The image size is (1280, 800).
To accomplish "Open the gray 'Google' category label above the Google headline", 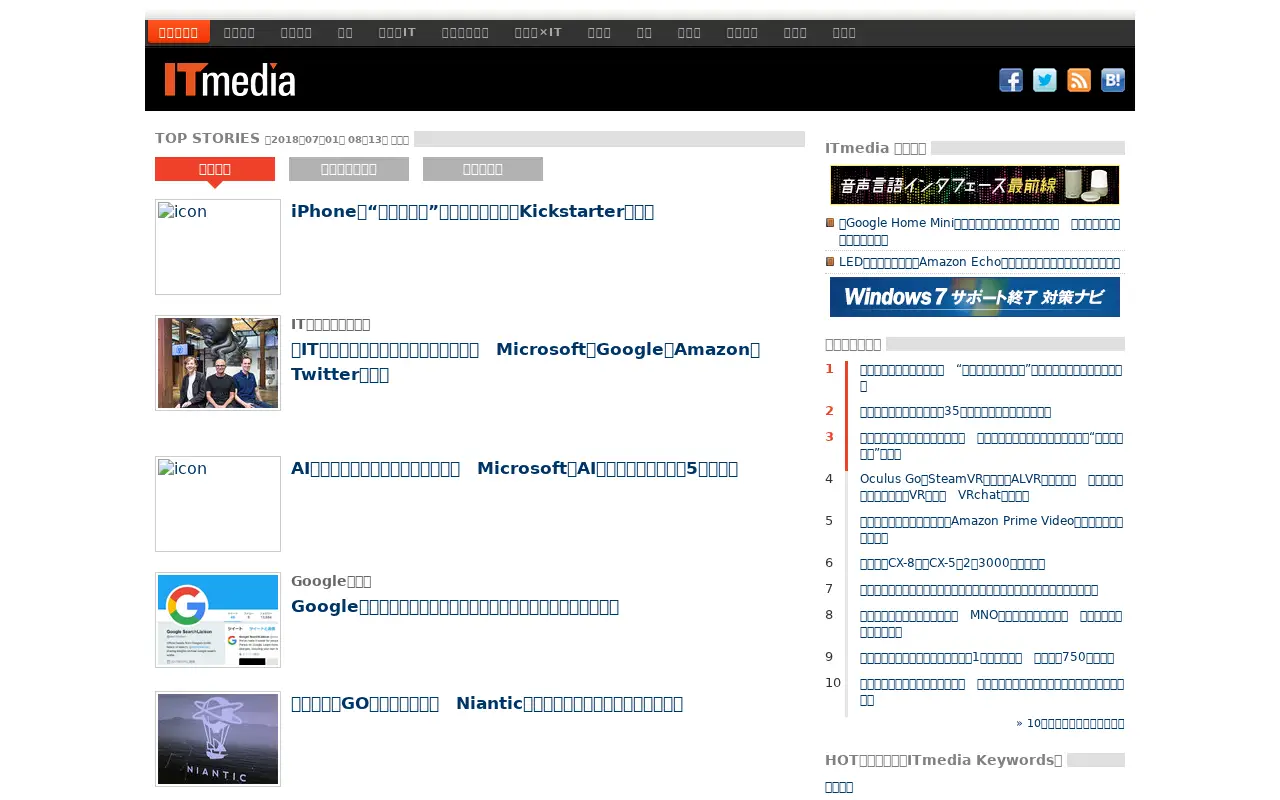I will pos(331,581).
